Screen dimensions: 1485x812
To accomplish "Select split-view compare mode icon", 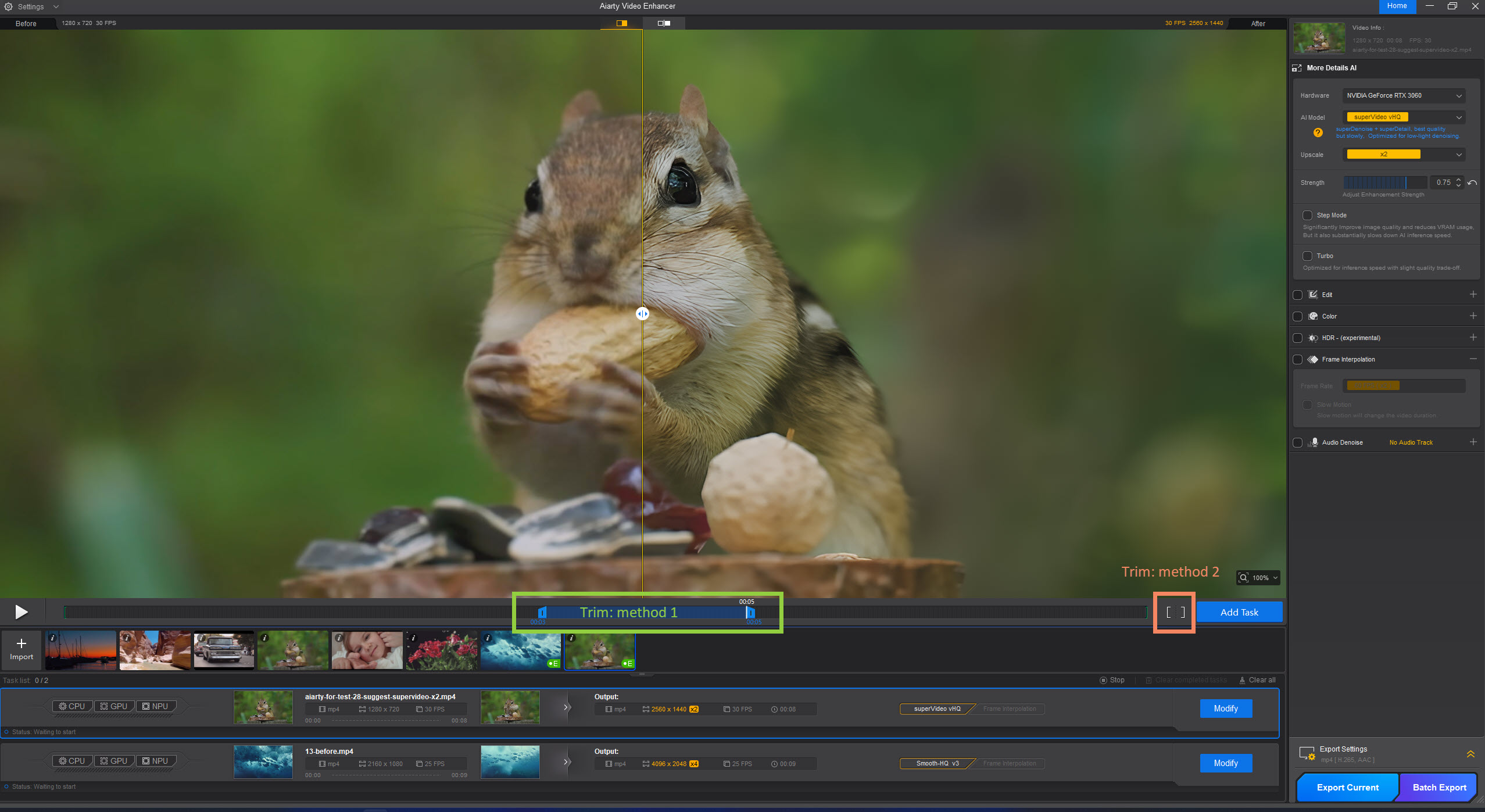I will [621, 23].
